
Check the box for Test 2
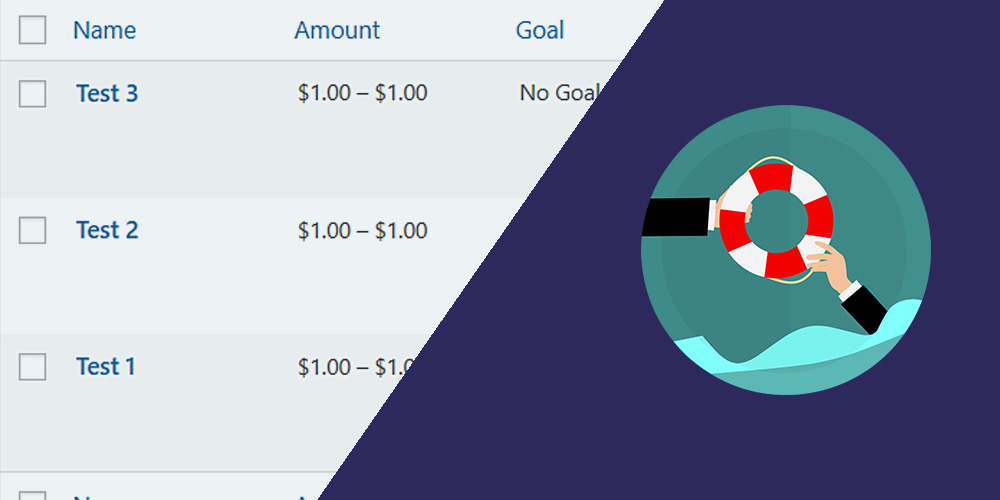(33, 230)
